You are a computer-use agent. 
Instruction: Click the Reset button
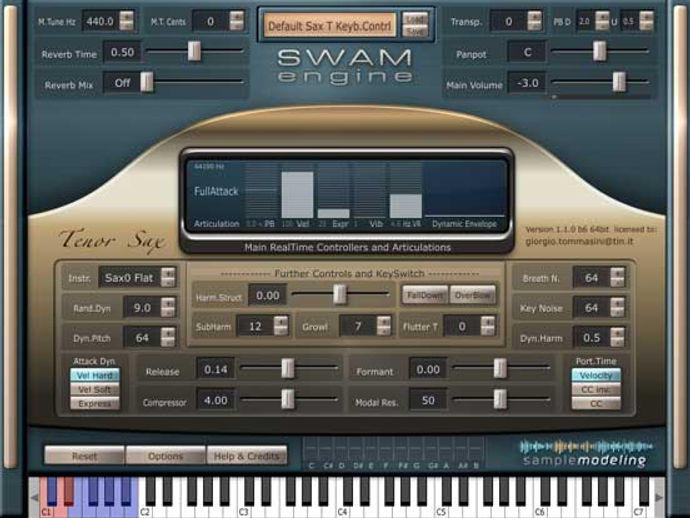coord(84,456)
